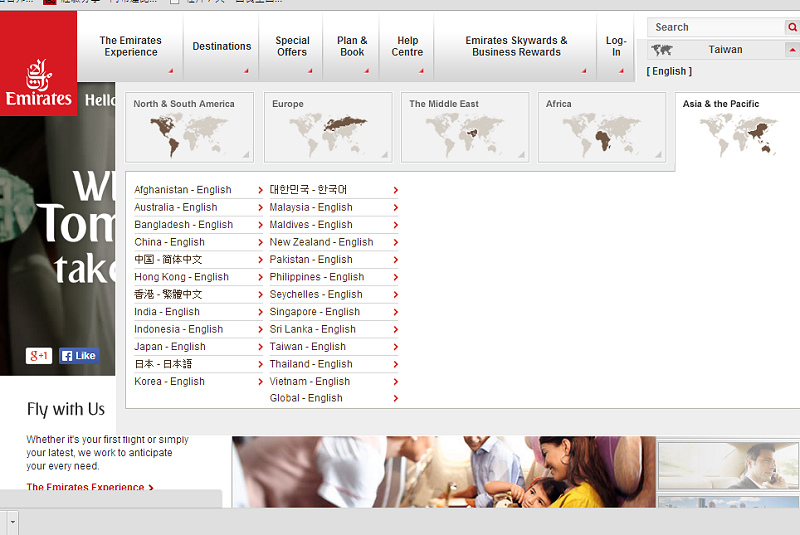Choose 中国 - 简体中文
The width and height of the screenshot is (800, 535).
tap(168, 259)
